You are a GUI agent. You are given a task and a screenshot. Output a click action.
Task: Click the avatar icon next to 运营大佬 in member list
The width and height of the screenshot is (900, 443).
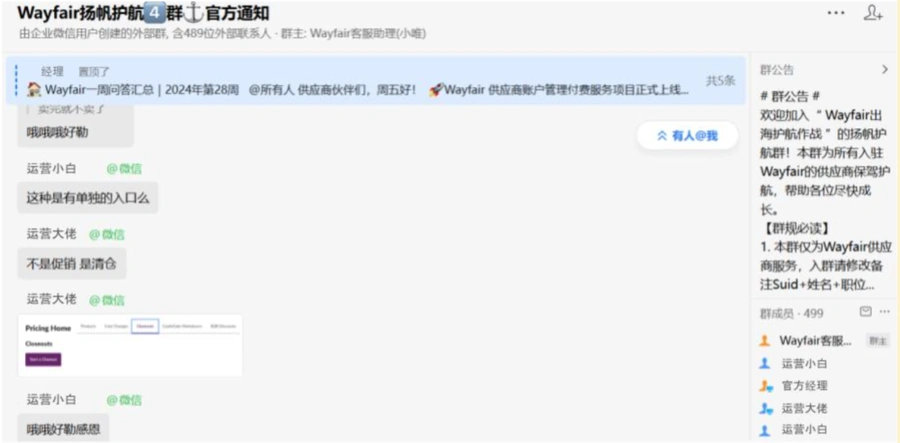click(766, 409)
